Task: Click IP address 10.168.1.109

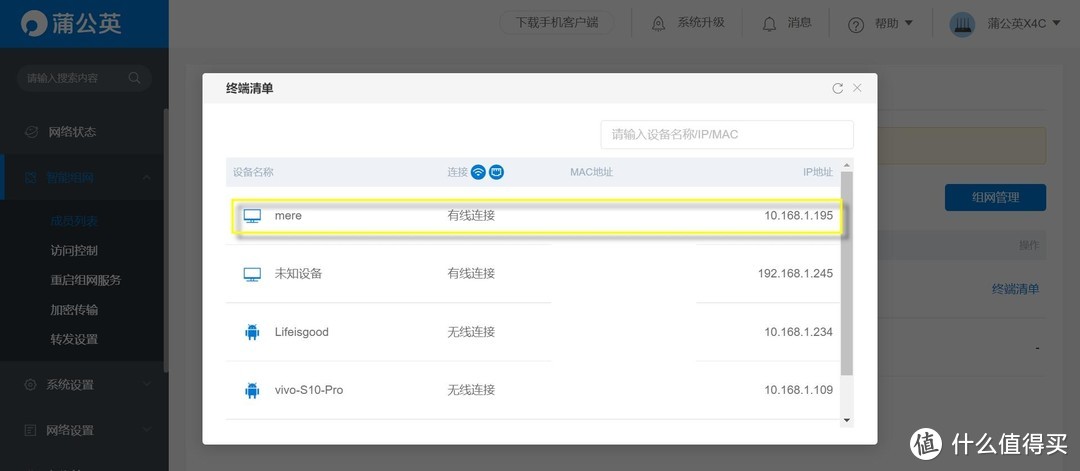Action: pyautogui.click(x=799, y=390)
